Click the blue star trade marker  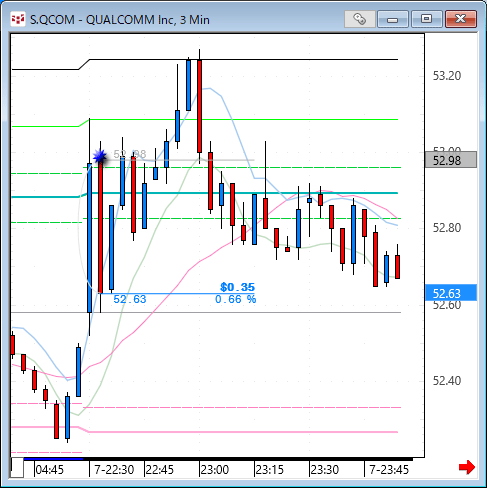(x=100, y=156)
